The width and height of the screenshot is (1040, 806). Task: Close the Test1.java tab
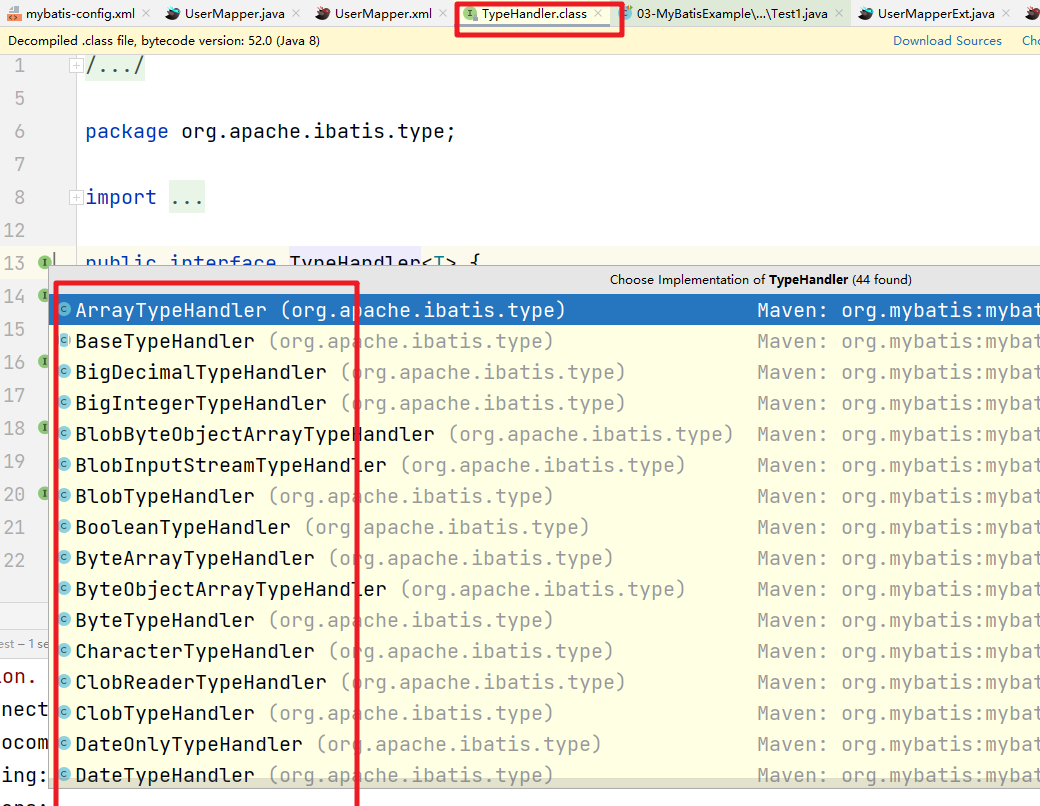pyautogui.click(x=839, y=13)
